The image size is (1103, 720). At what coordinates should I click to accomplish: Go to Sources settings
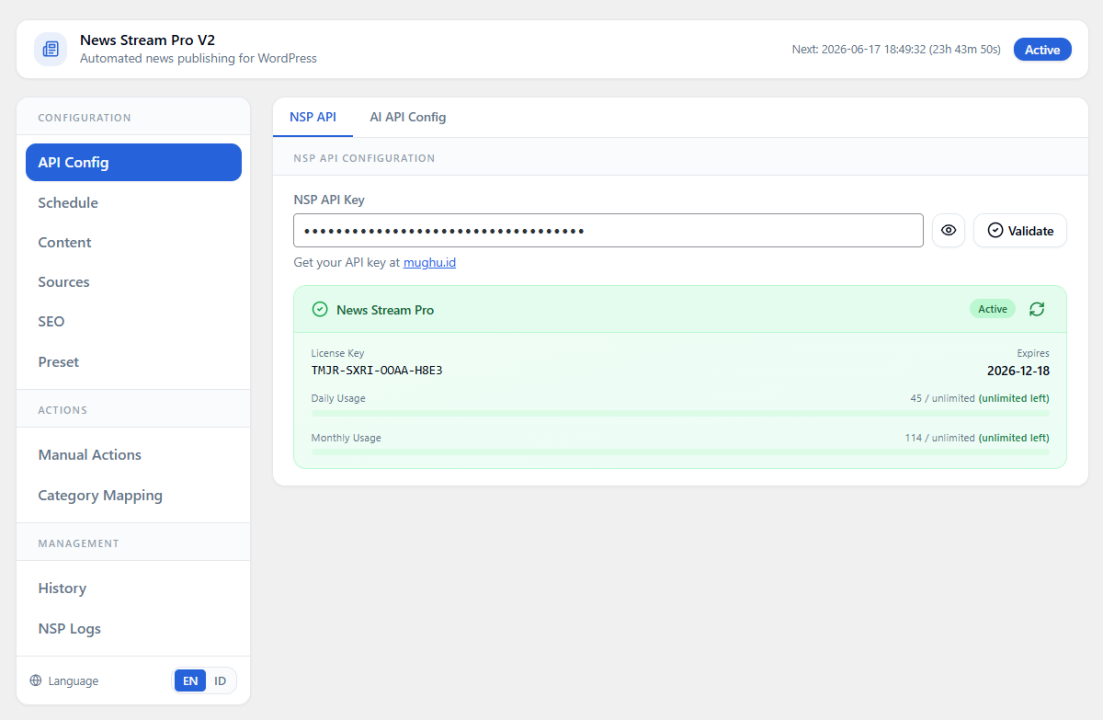click(x=134, y=282)
